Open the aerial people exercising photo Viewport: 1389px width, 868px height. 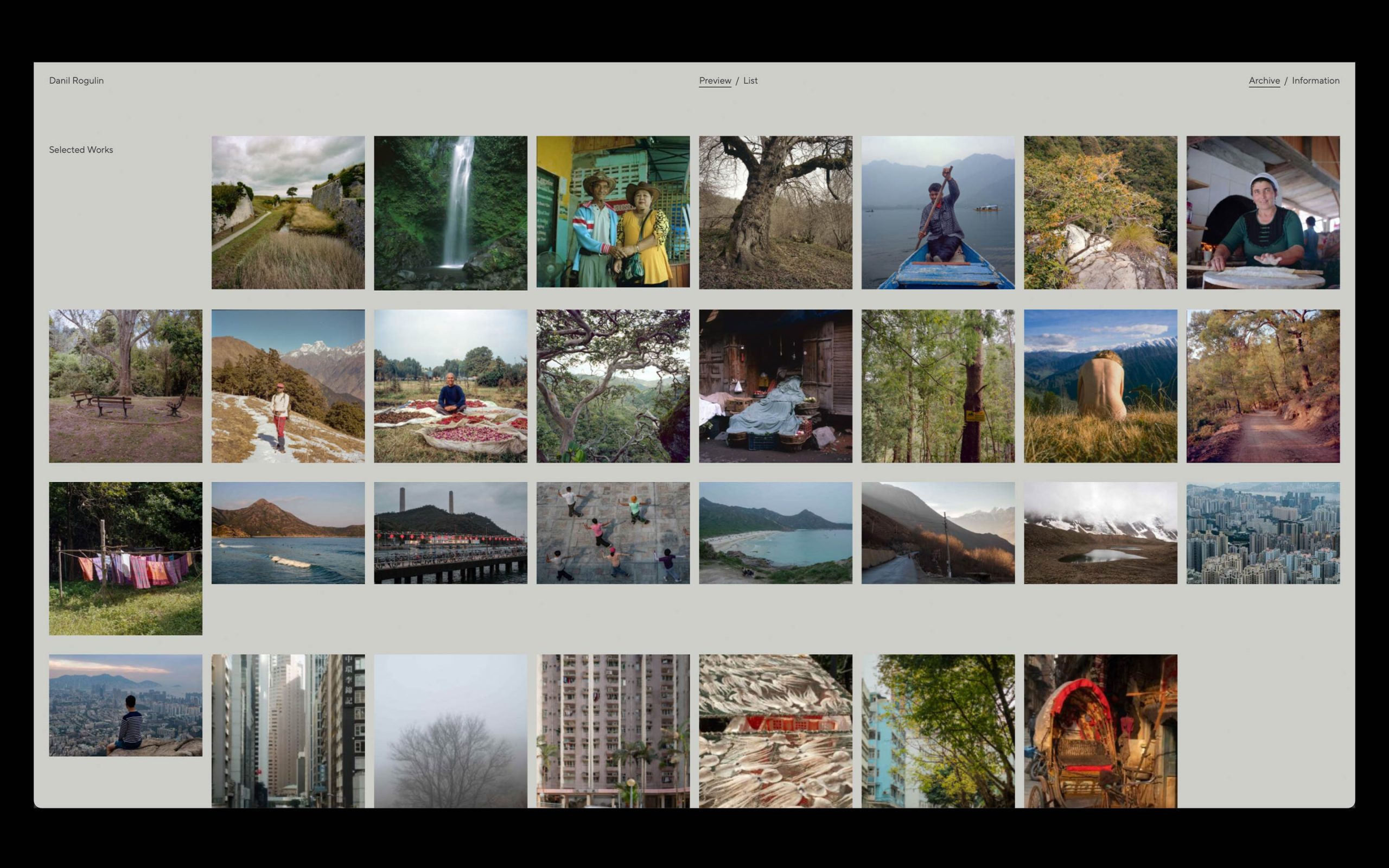613,533
